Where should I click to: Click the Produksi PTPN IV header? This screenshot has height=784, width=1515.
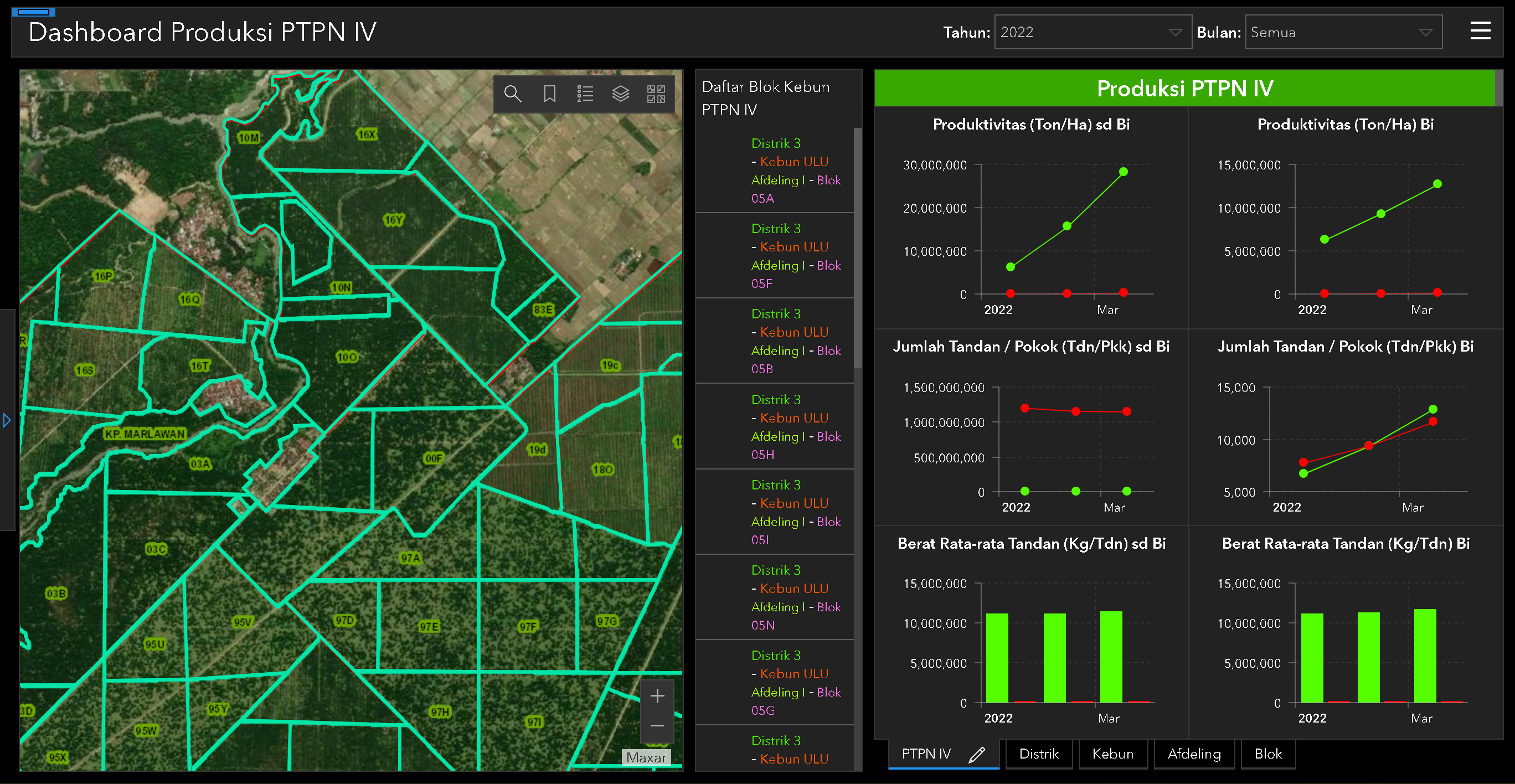click(x=1184, y=88)
